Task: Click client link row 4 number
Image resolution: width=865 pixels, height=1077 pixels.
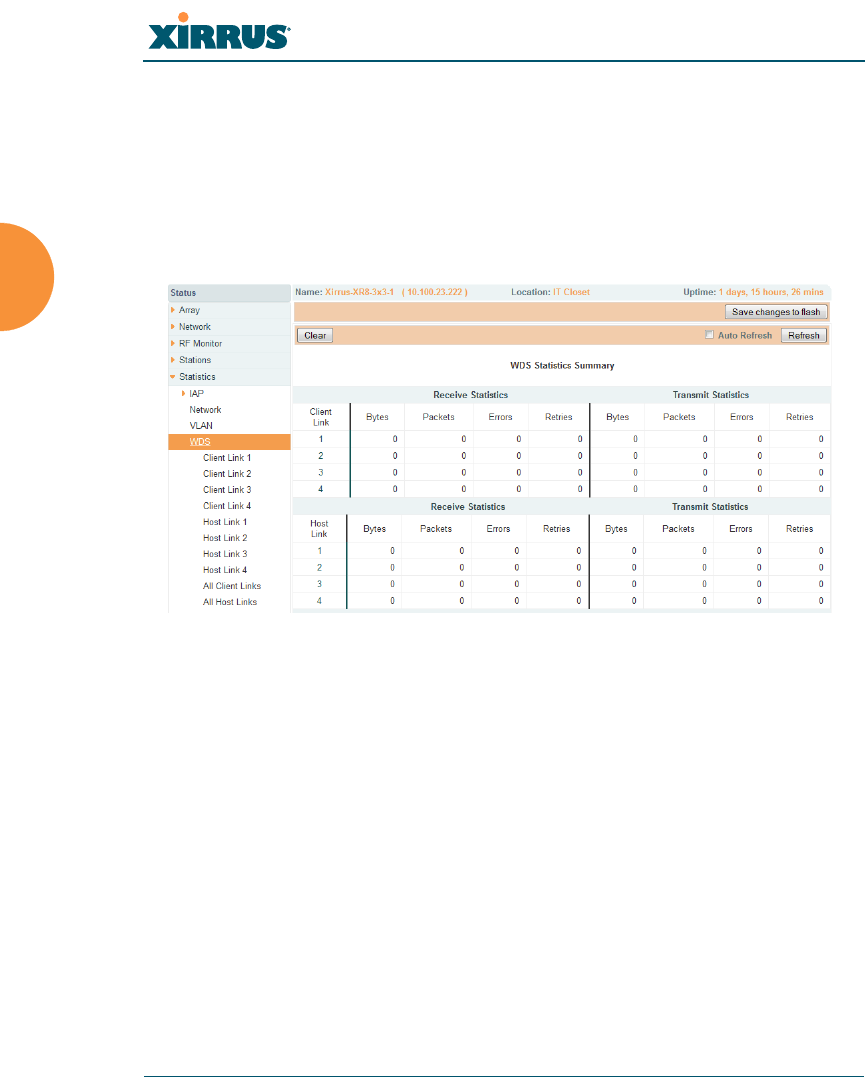Action: pos(321,489)
